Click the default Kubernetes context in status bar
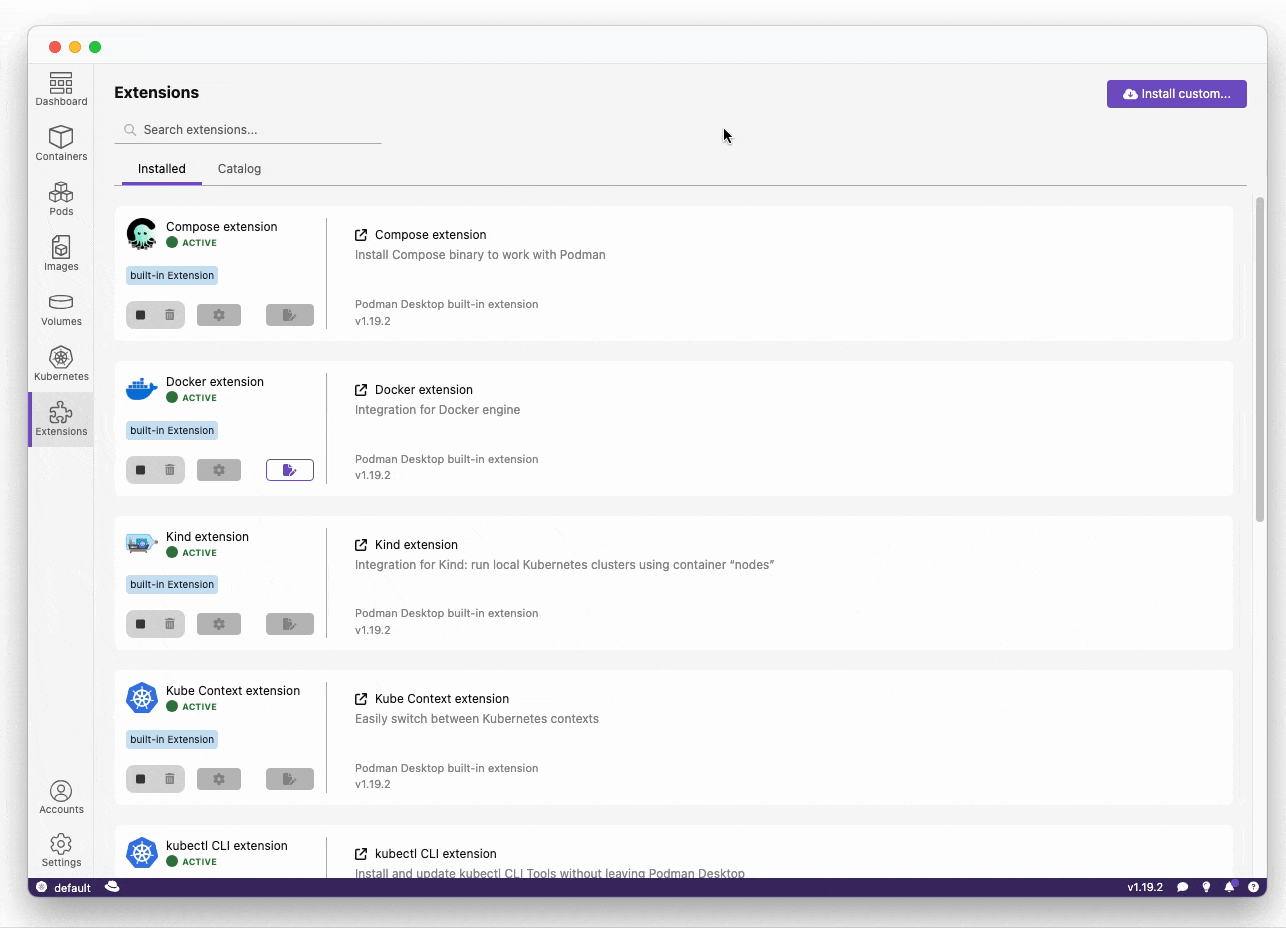 coord(63,888)
